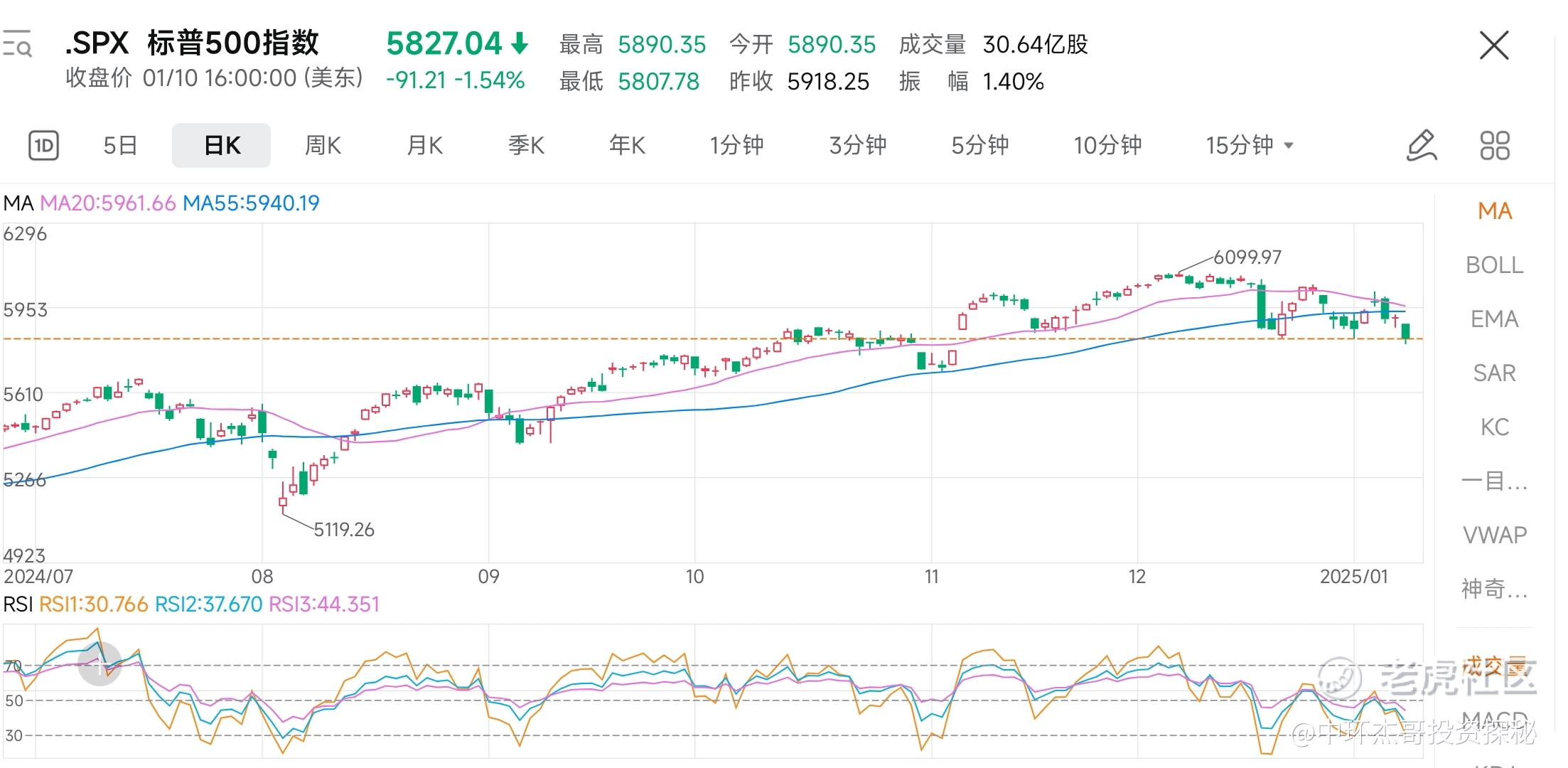The width and height of the screenshot is (1568, 768).
Task: Switch to 月K monthly chart tab
Action: point(424,146)
